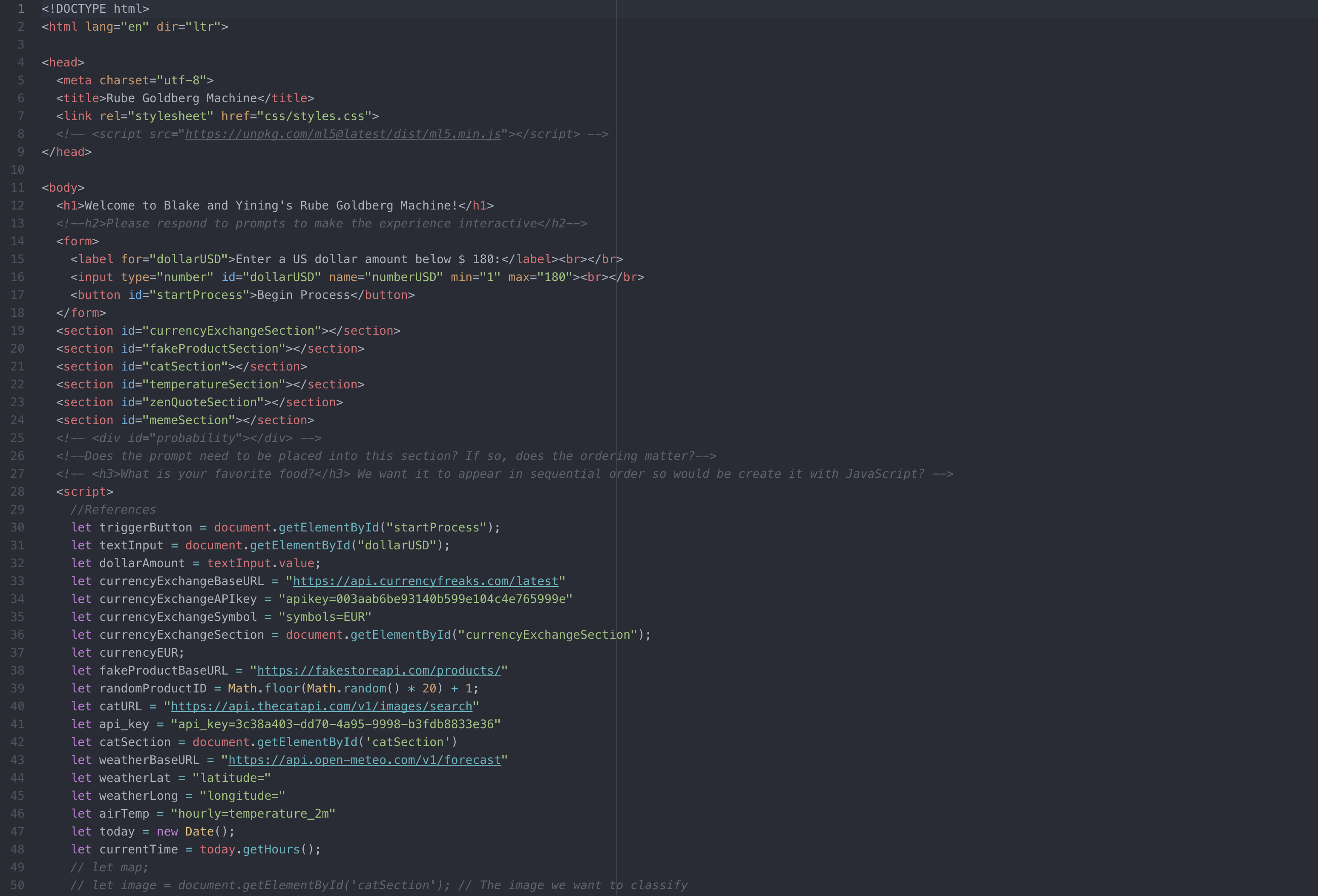1318x896 pixels.
Task: Click the closing </head> tag
Action: tap(66, 152)
